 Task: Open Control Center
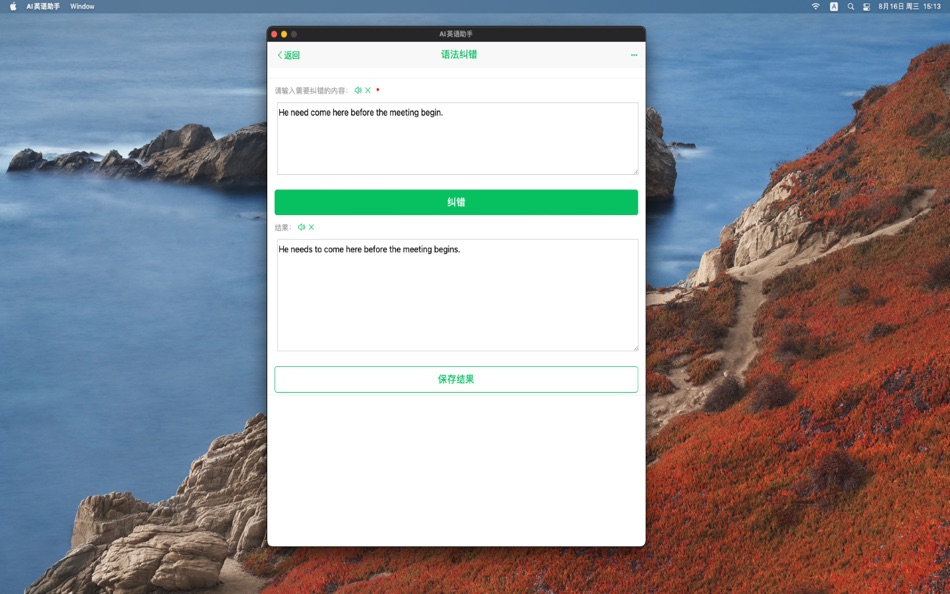pyautogui.click(x=866, y=6)
